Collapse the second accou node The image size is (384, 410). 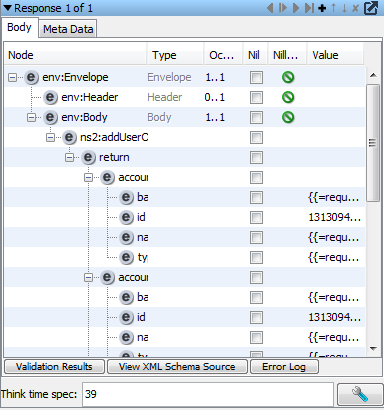[88, 278]
